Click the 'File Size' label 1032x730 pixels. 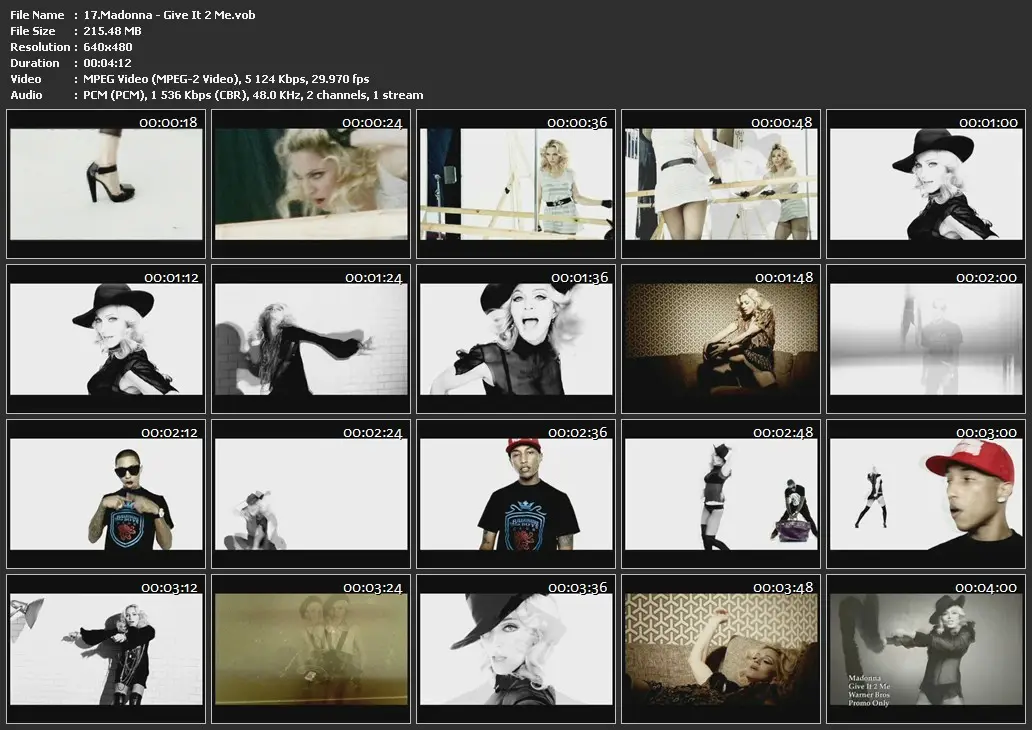(x=33, y=31)
